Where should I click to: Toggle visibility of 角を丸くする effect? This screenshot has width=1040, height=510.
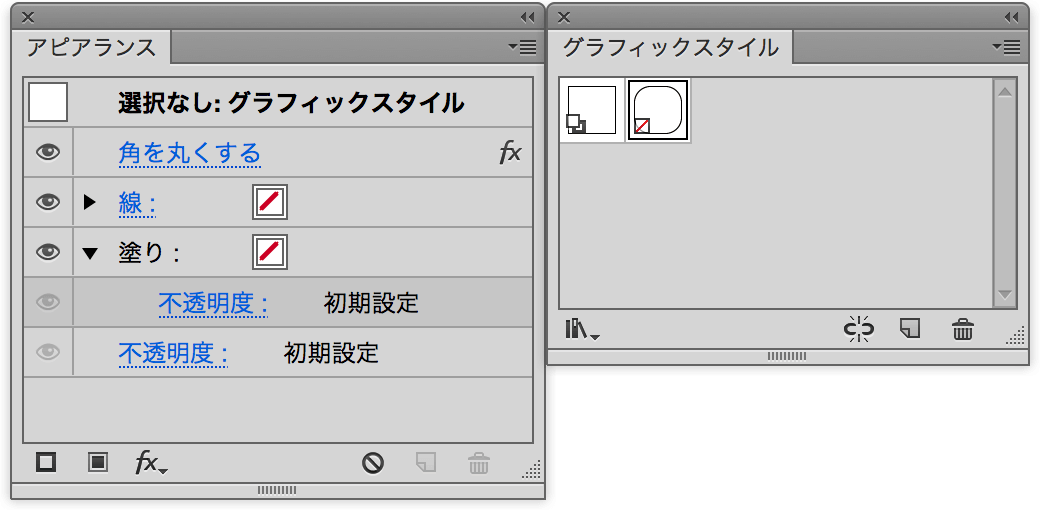(x=48, y=153)
